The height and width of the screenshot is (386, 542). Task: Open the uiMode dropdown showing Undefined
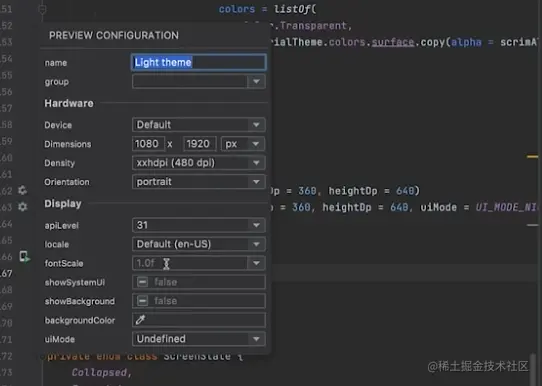[199, 339]
